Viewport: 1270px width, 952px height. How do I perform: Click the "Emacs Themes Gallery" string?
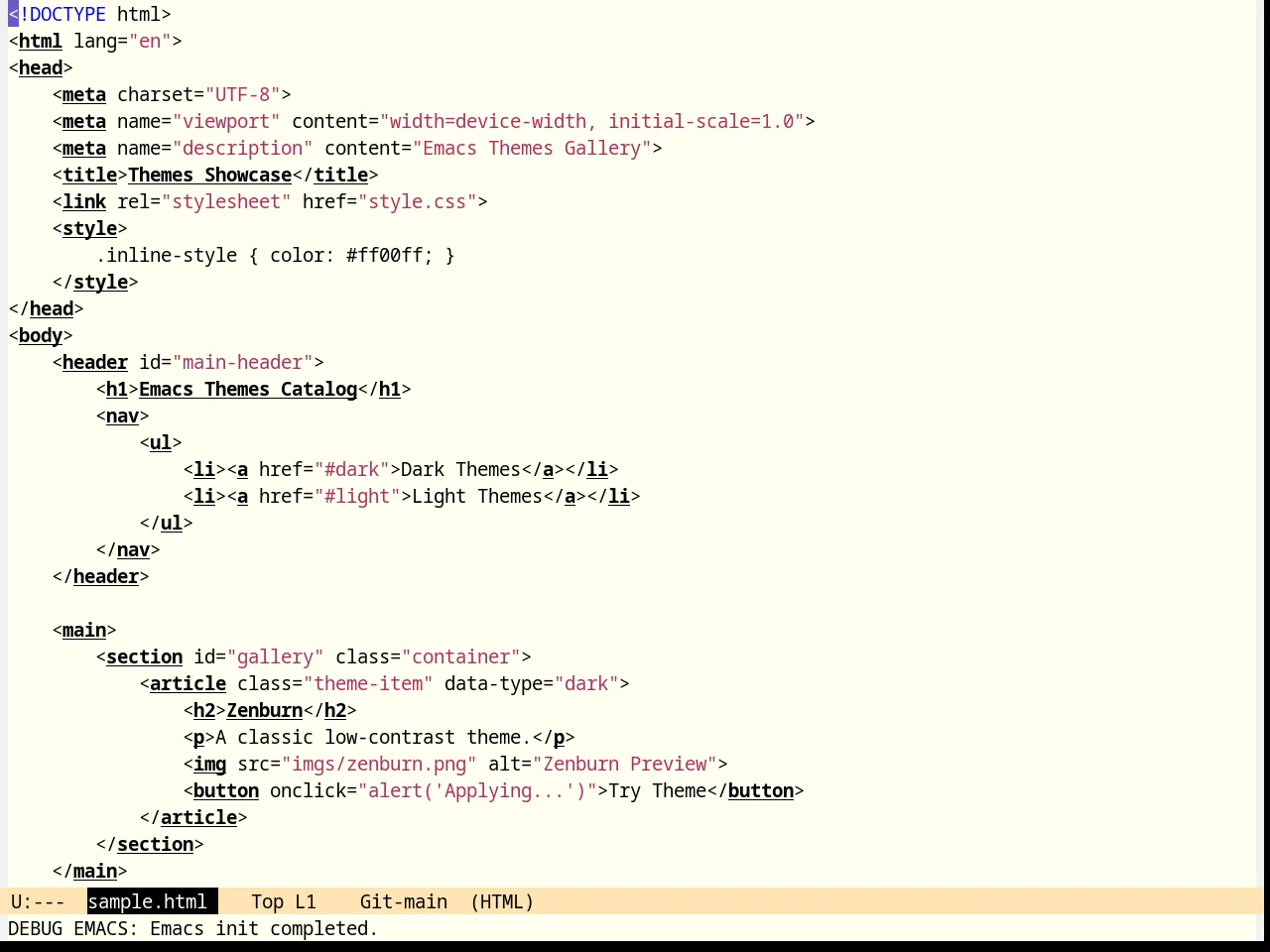[x=532, y=148]
